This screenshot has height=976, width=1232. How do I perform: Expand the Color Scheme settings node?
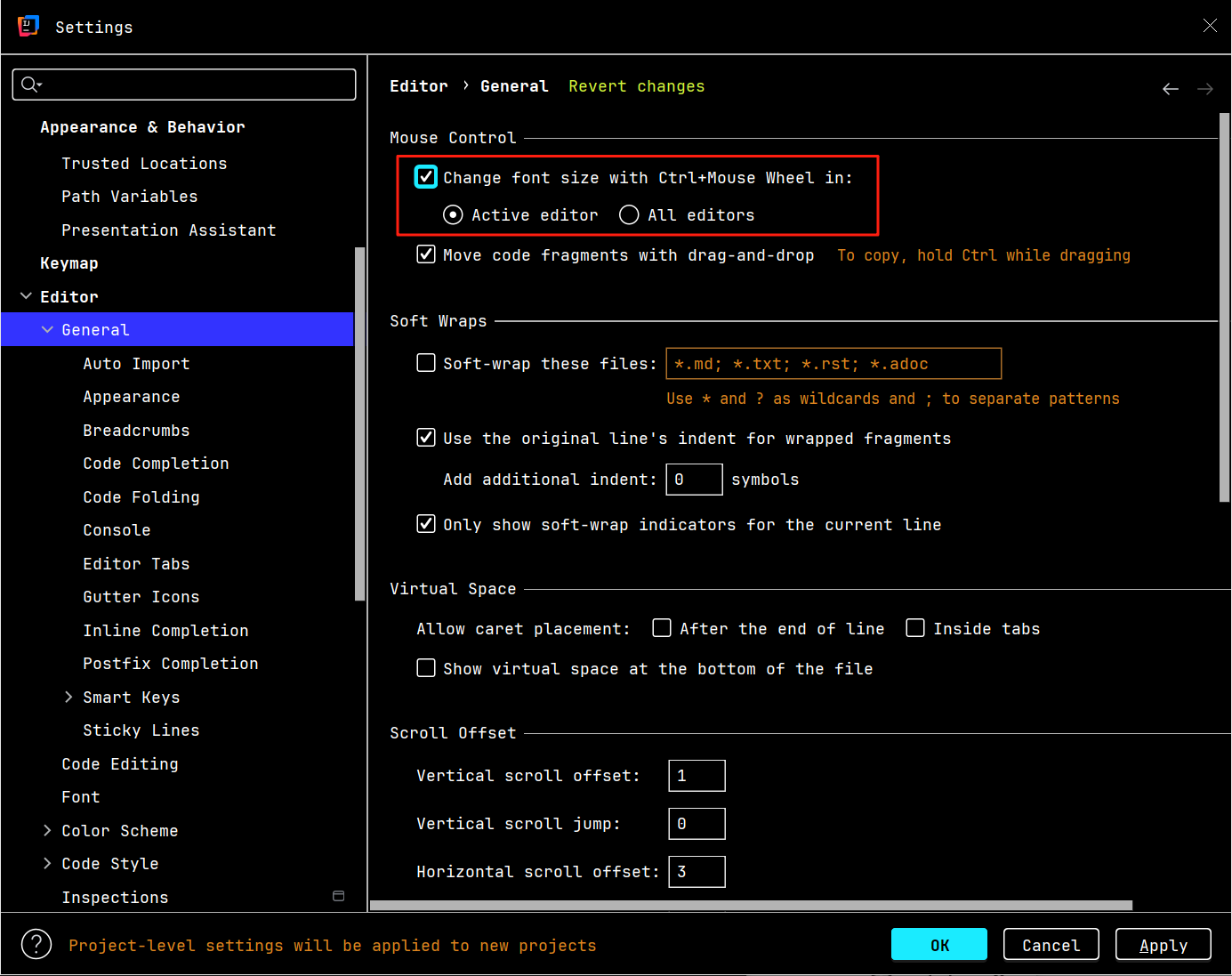tap(48, 830)
